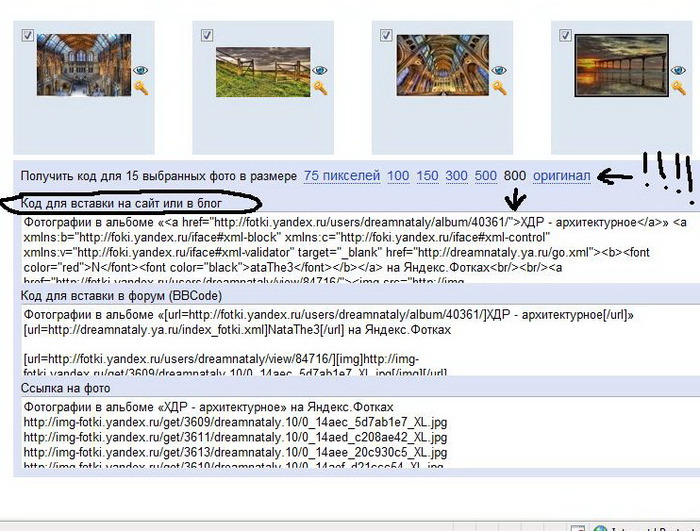
Task: Click the Ссылка на фото links field
Action: tap(360, 433)
